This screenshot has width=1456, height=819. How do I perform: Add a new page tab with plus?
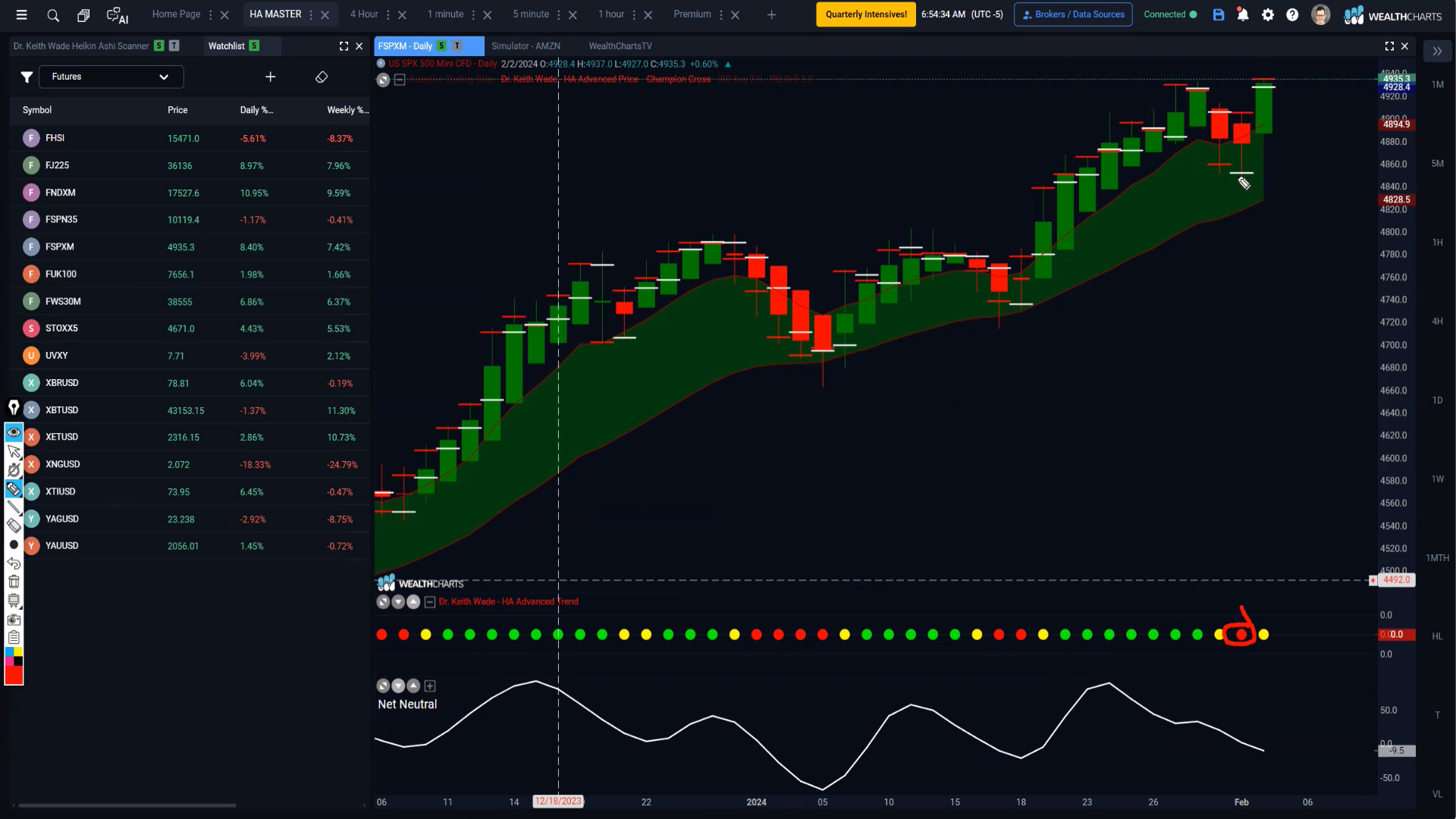tap(771, 14)
